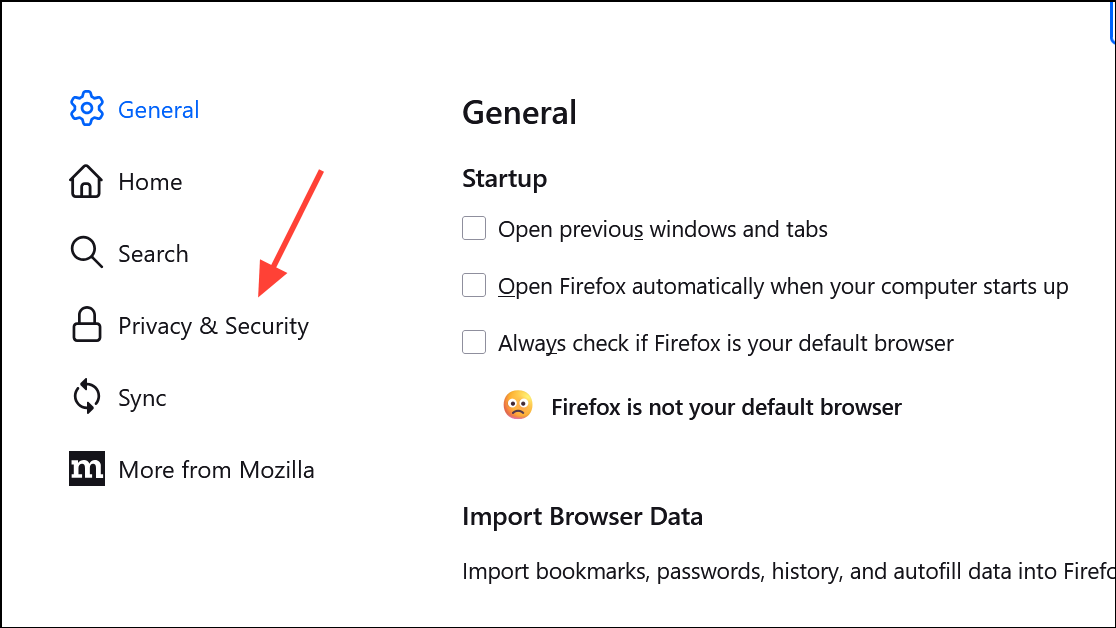Click 'Always check if Firefox is default' text
The width and height of the screenshot is (1116, 628).
[726, 344]
